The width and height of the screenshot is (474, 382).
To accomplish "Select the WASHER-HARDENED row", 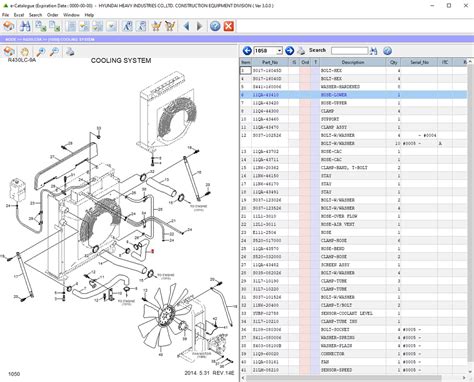I will point(354,87).
